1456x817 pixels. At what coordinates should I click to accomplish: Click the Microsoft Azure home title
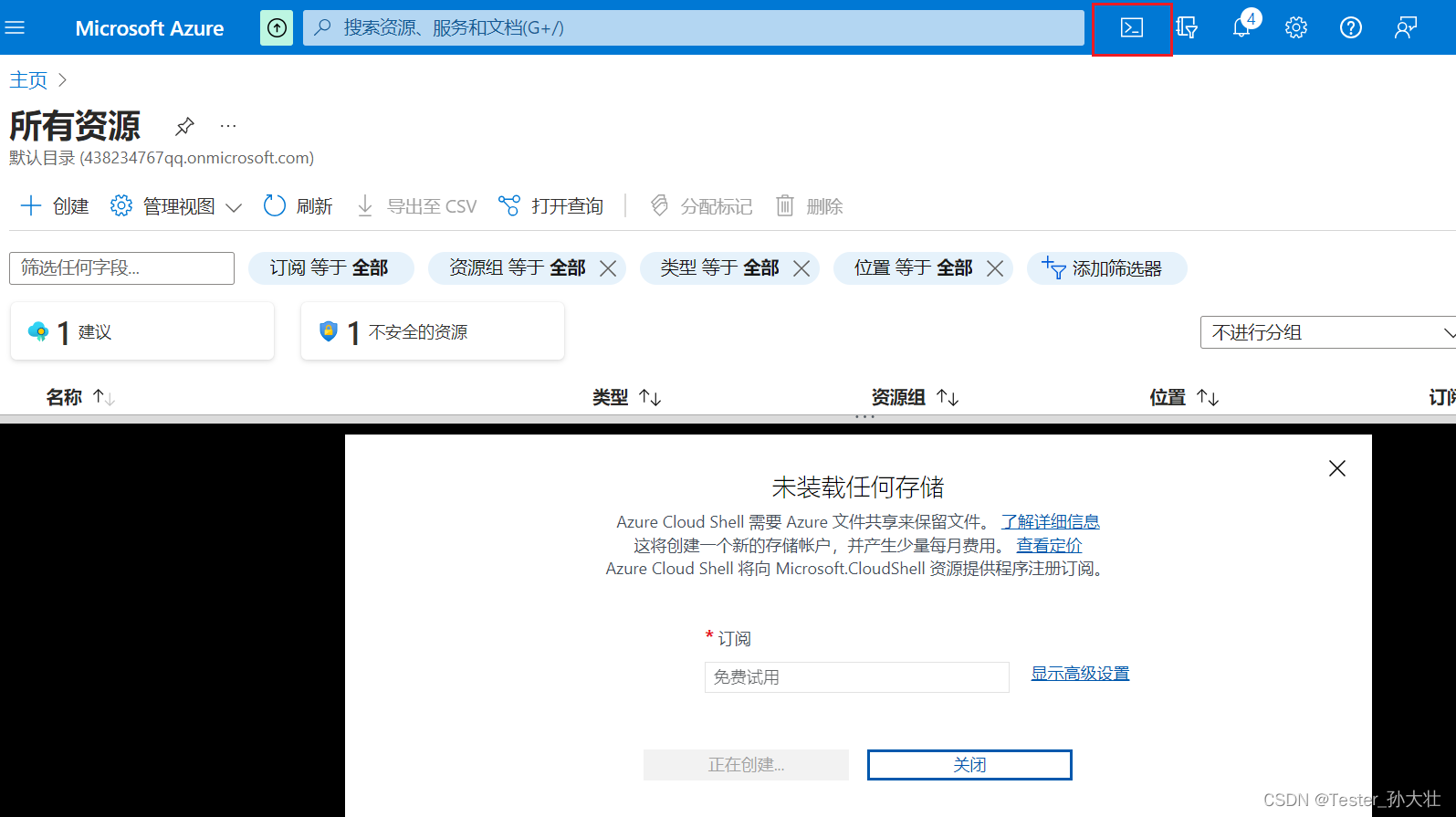pyautogui.click(x=150, y=28)
